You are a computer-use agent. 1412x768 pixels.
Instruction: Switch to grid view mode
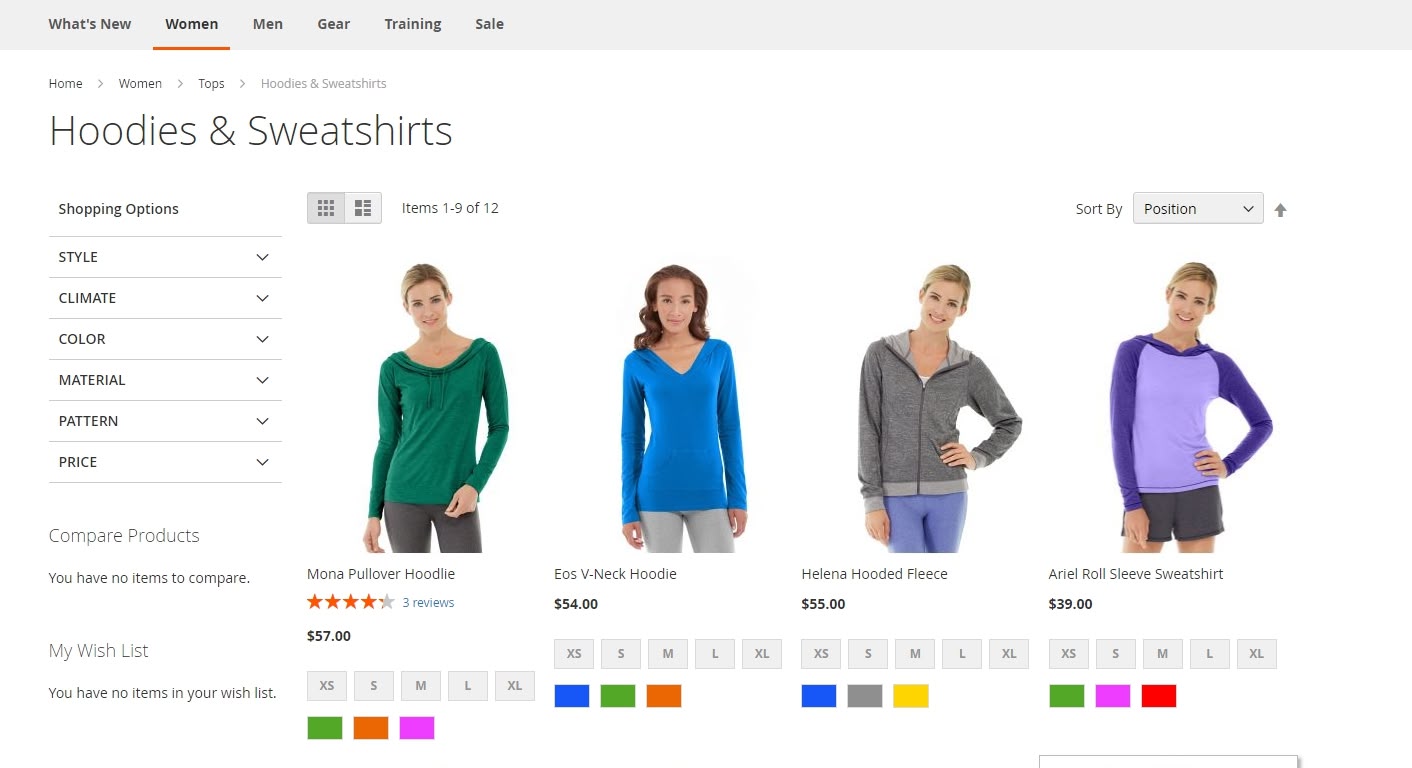[x=326, y=208]
